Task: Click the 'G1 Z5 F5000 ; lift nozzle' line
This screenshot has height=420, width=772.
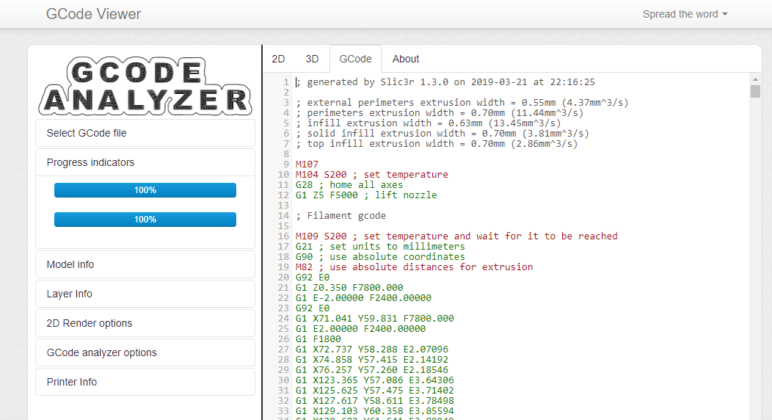Action: [x=366, y=195]
